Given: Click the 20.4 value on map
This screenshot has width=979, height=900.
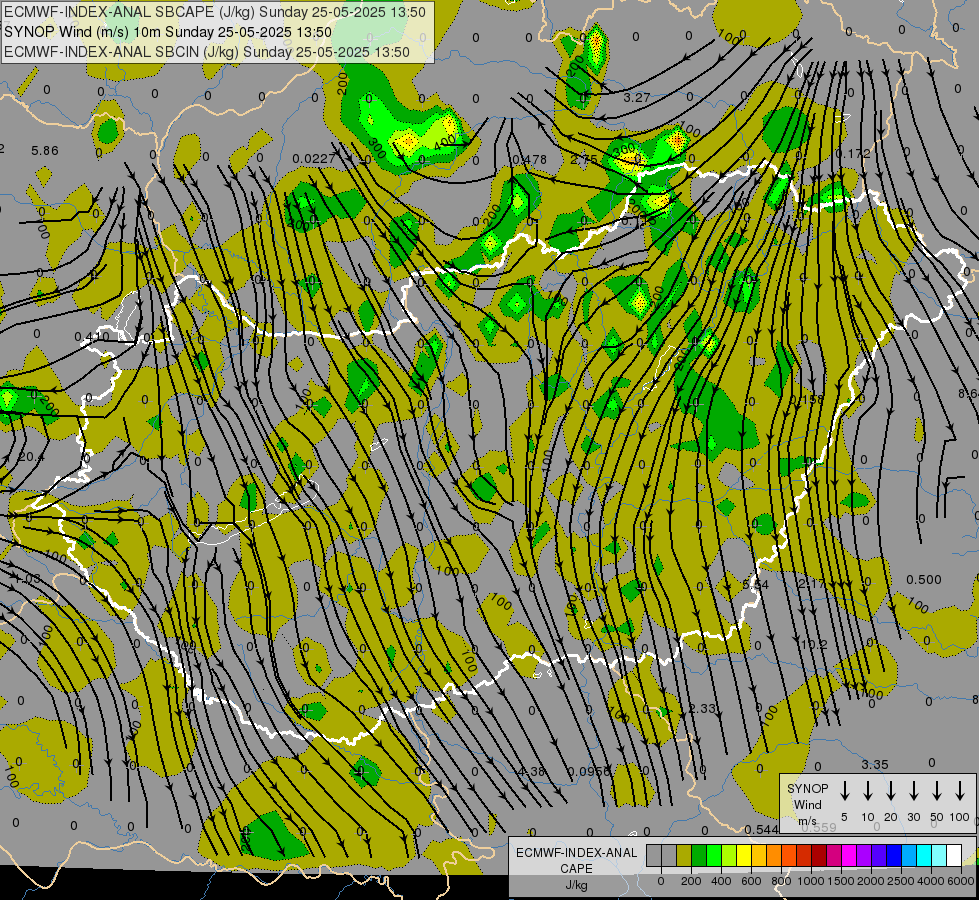Looking at the screenshot, I should click(31, 457).
